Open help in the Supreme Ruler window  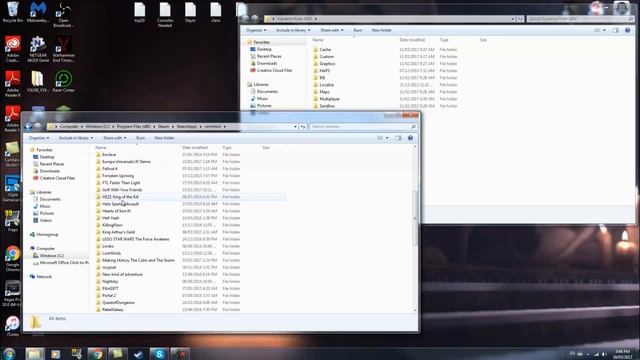[x=627, y=30]
